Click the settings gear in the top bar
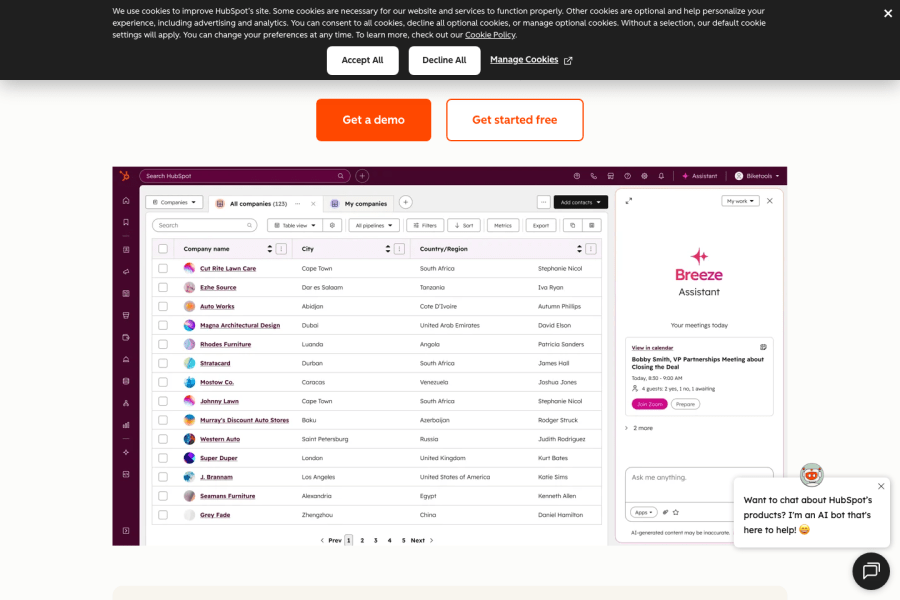Image resolution: width=900 pixels, height=600 pixels. click(644, 176)
